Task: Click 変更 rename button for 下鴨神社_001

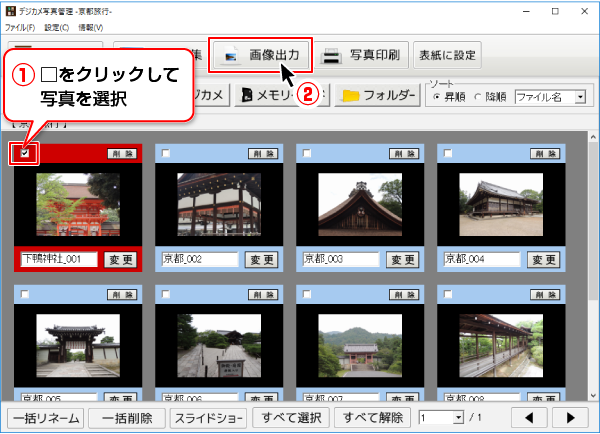Action: click(121, 260)
